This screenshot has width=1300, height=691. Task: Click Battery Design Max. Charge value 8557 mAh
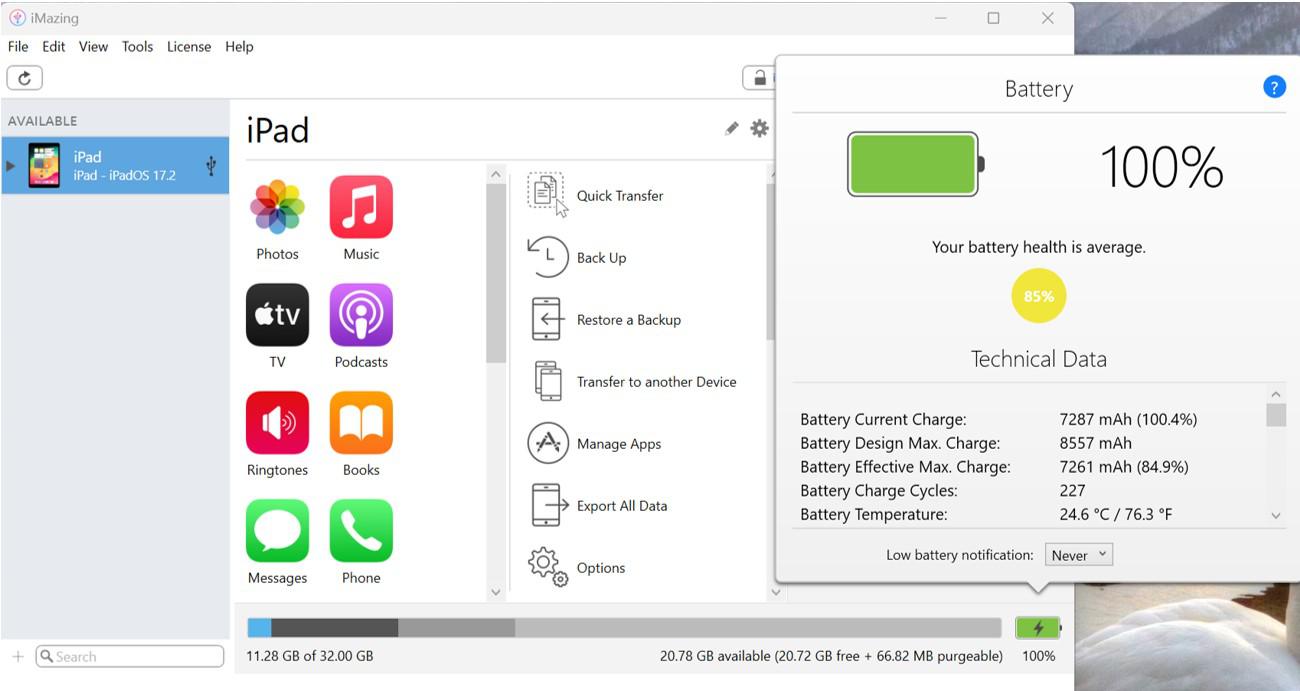(x=1095, y=443)
